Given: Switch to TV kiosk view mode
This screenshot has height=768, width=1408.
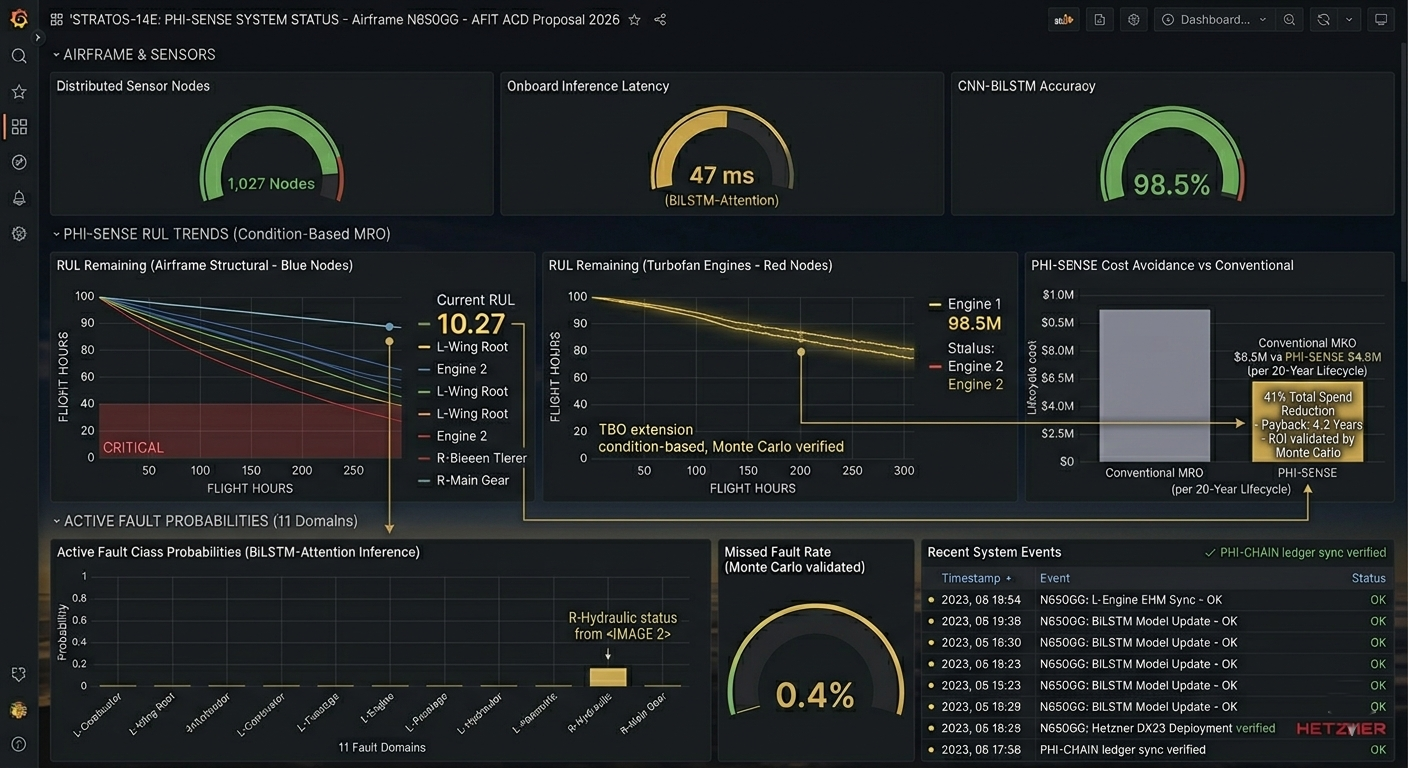Looking at the screenshot, I should (x=1381, y=19).
